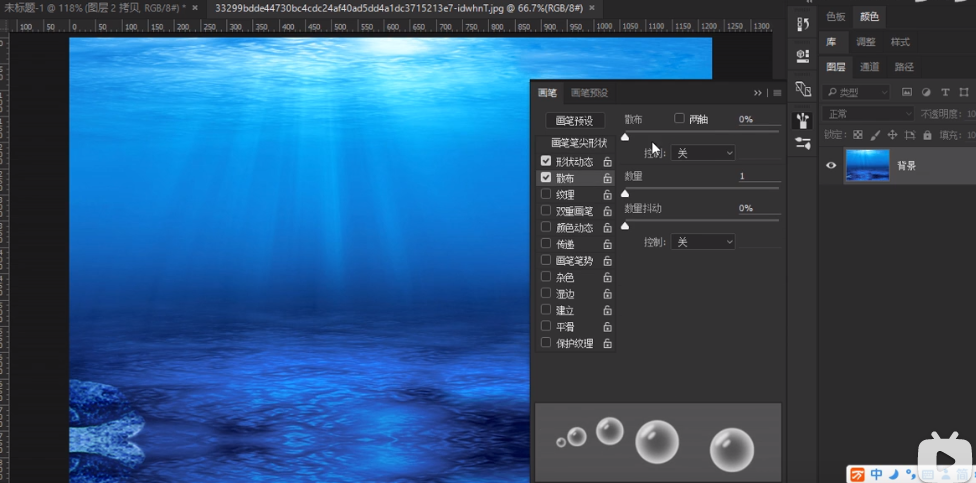The width and height of the screenshot is (976, 483).
Task: Open the Brush Presets sliders icon
Action: (802, 144)
